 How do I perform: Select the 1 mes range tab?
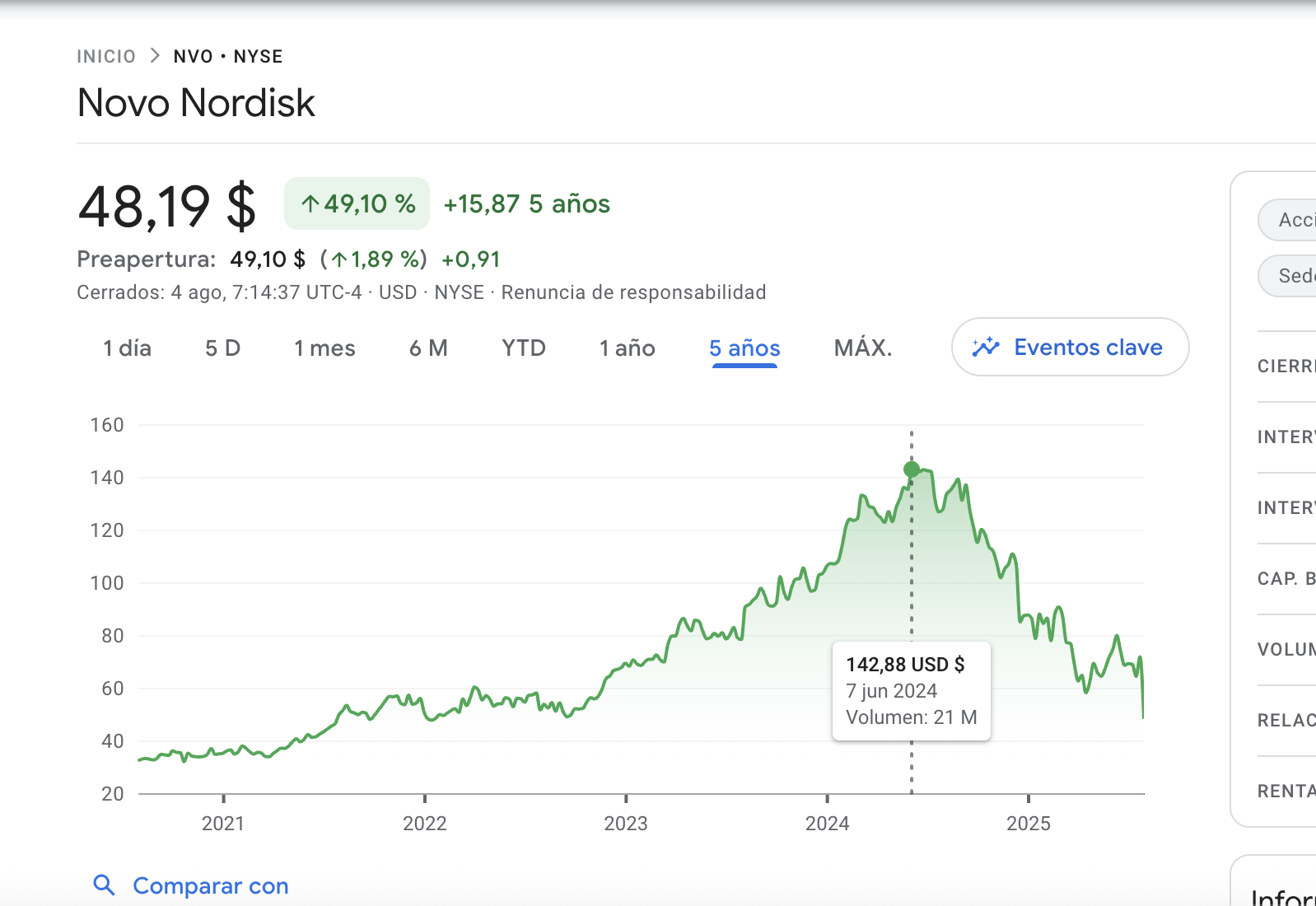point(324,348)
